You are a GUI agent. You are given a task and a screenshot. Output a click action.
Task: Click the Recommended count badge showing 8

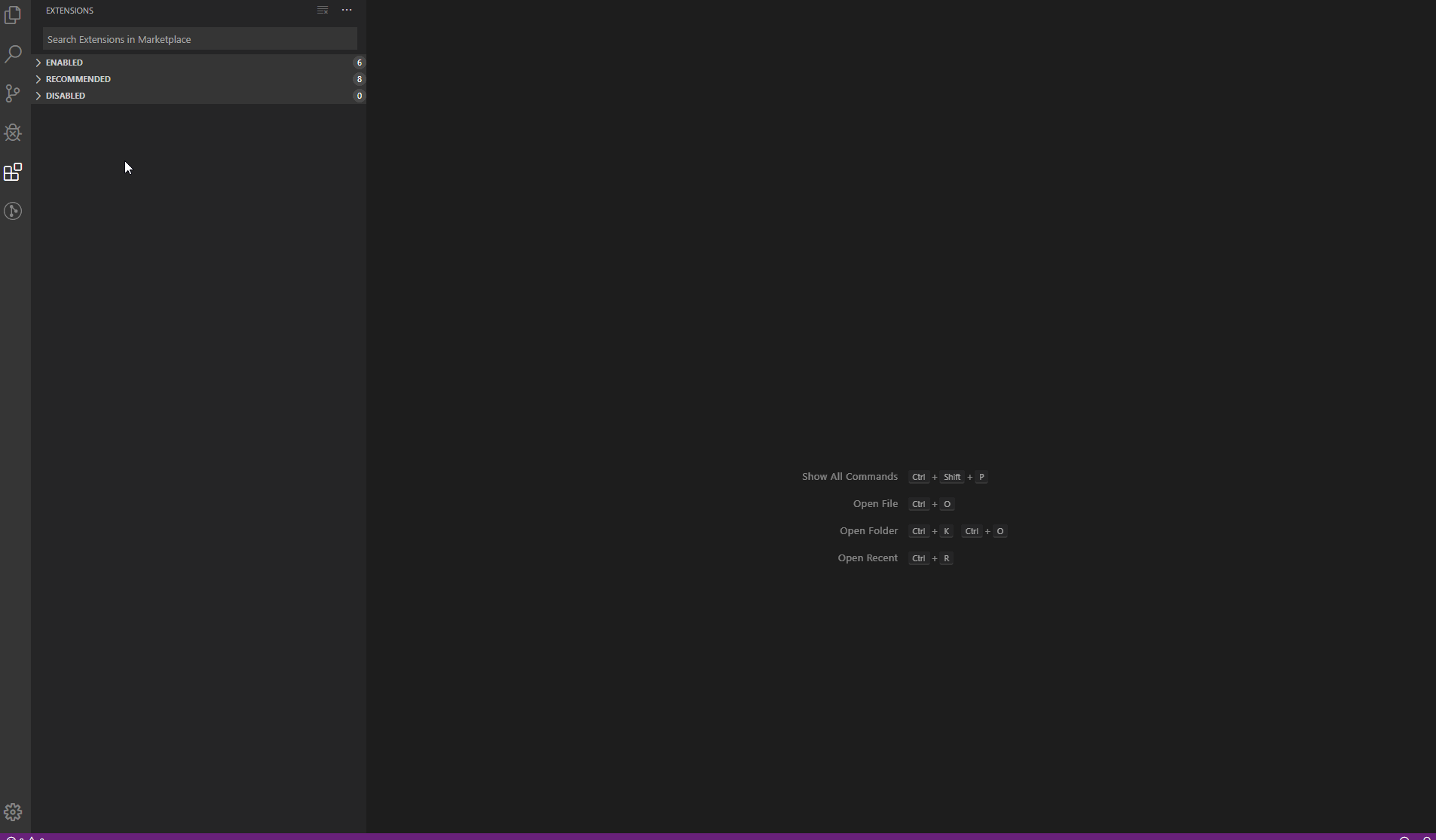coord(360,79)
